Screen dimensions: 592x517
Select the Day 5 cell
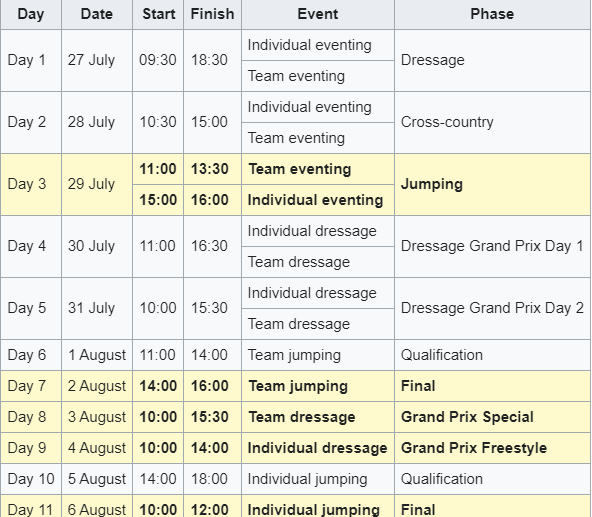(x=31, y=308)
